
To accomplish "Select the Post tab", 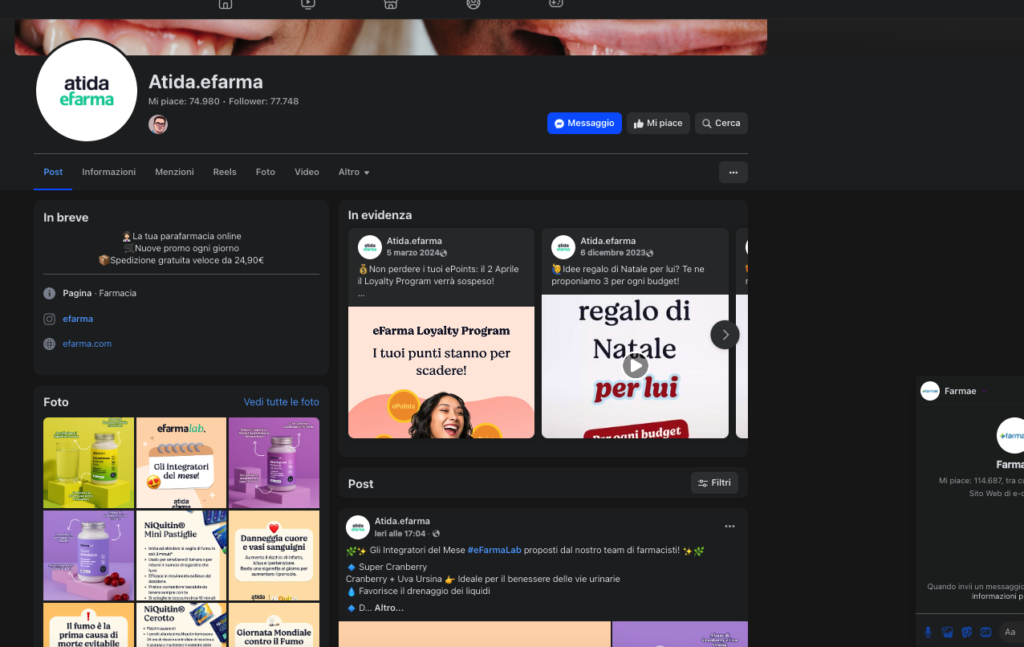I will pyautogui.click(x=53, y=172).
